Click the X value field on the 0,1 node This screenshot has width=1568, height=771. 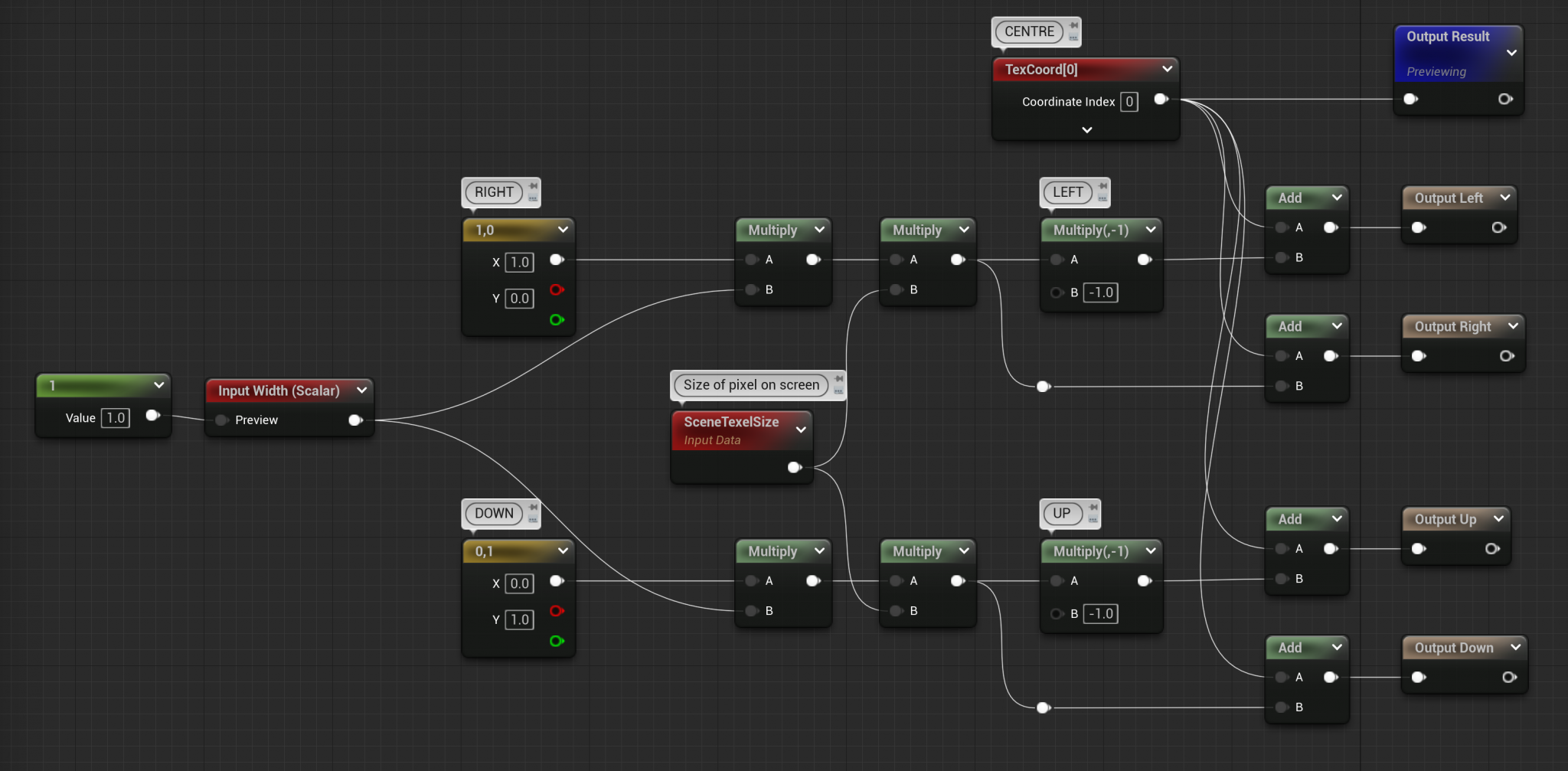(519, 583)
